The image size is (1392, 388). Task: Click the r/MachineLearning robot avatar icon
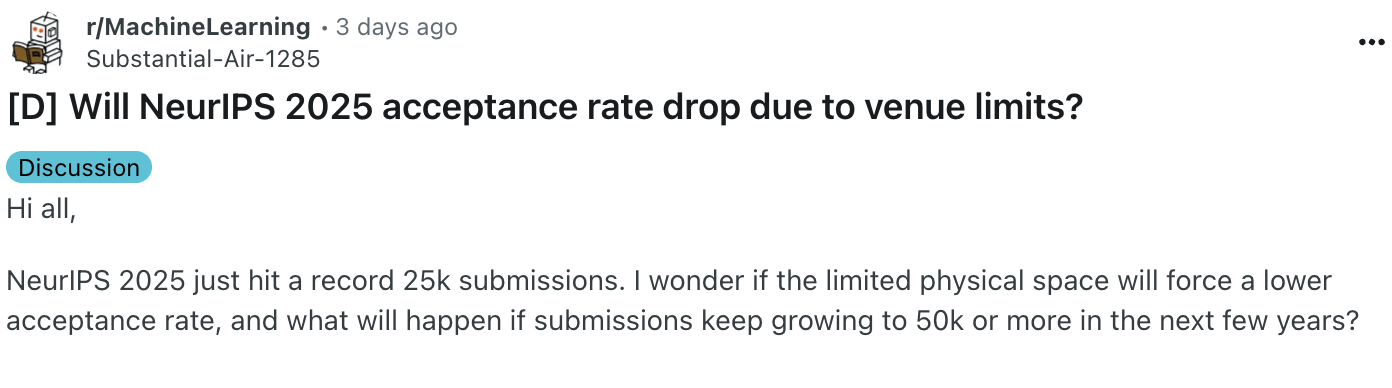[x=38, y=43]
